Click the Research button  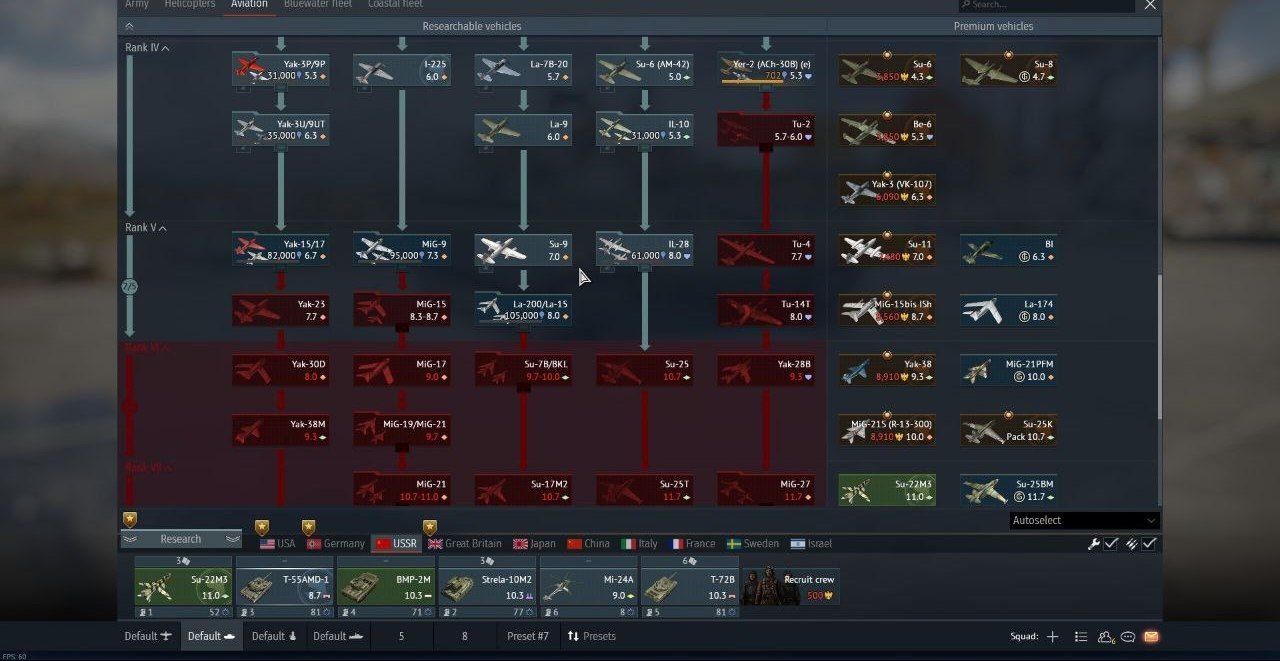point(181,539)
